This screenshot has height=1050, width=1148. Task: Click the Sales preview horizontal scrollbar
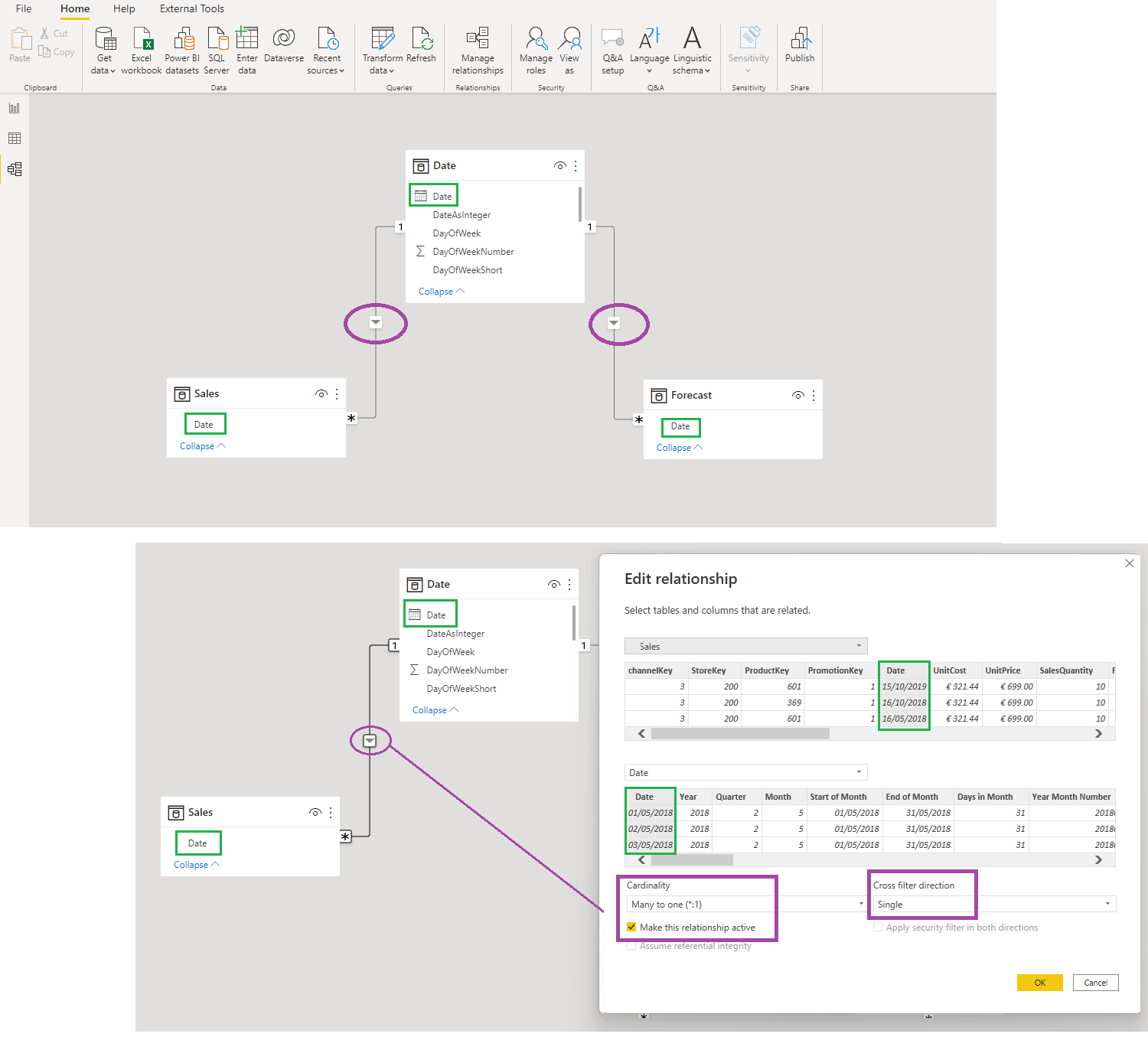pyautogui.click(x=740, y=734)
